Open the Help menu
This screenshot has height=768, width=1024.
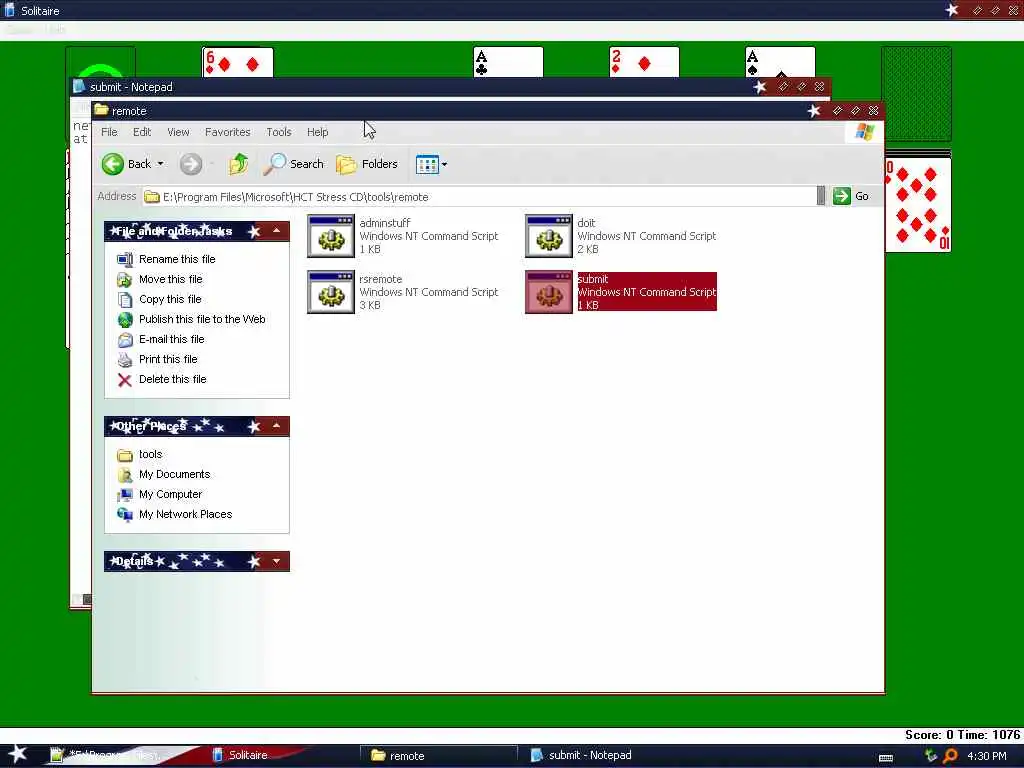317,132
